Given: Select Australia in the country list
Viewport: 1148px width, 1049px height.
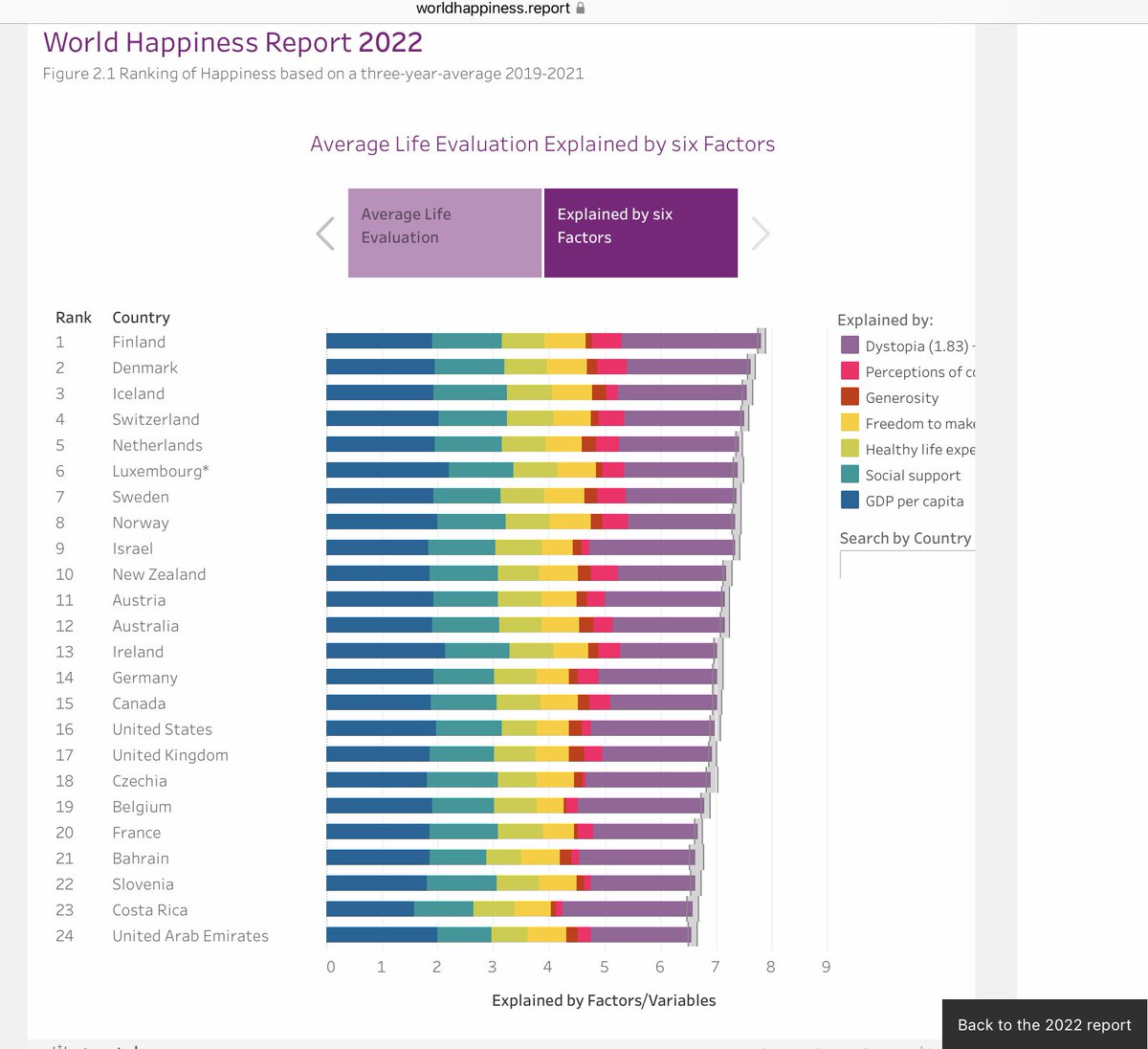Looking at the screenshot, I should [x=145, y=626].
